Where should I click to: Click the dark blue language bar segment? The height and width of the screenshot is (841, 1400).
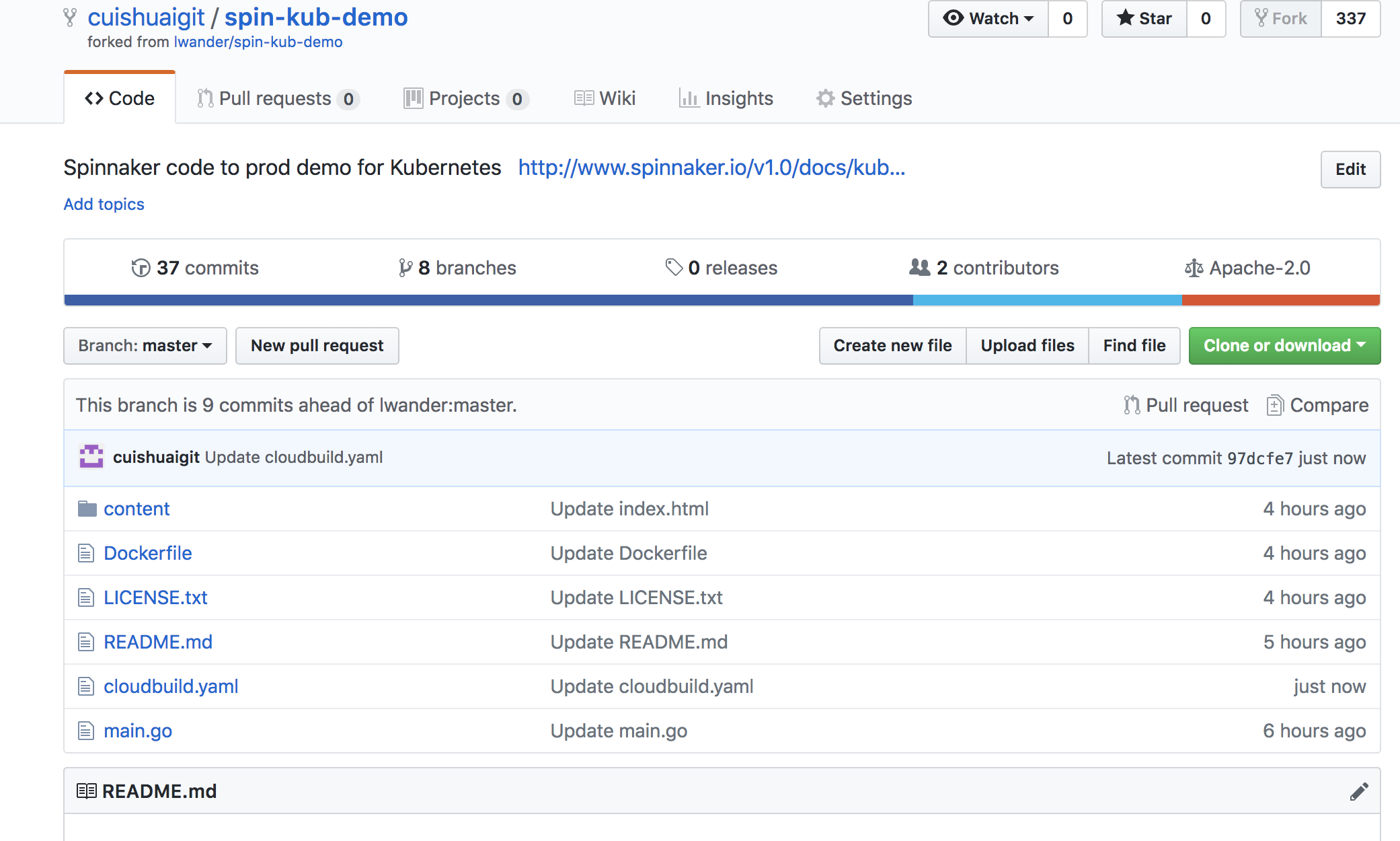click(489, 300)
